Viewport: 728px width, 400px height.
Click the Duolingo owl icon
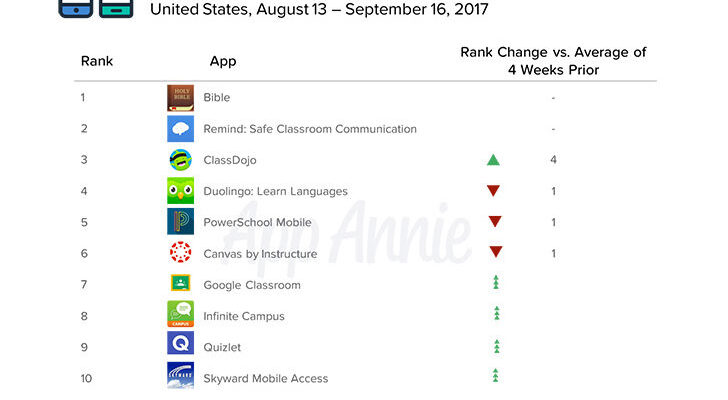click(x=181, y=191)
